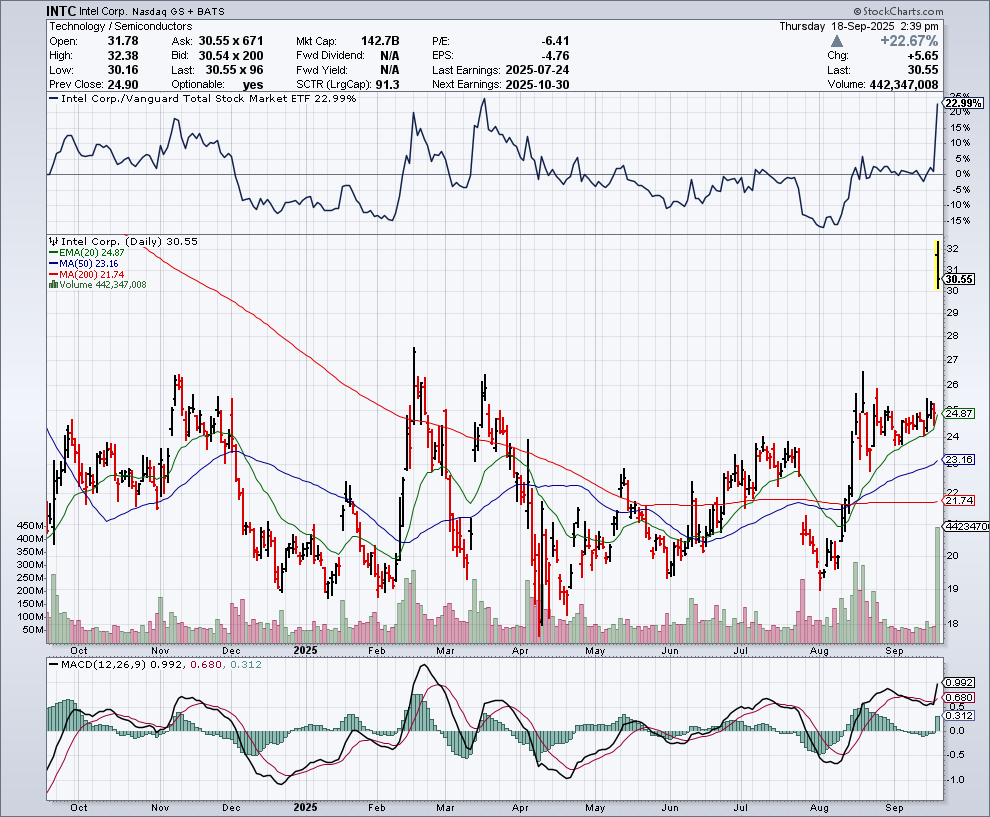Click the Fwd Dividend label
This screenshot has width=990, height=817.
(x=331, y=56)
